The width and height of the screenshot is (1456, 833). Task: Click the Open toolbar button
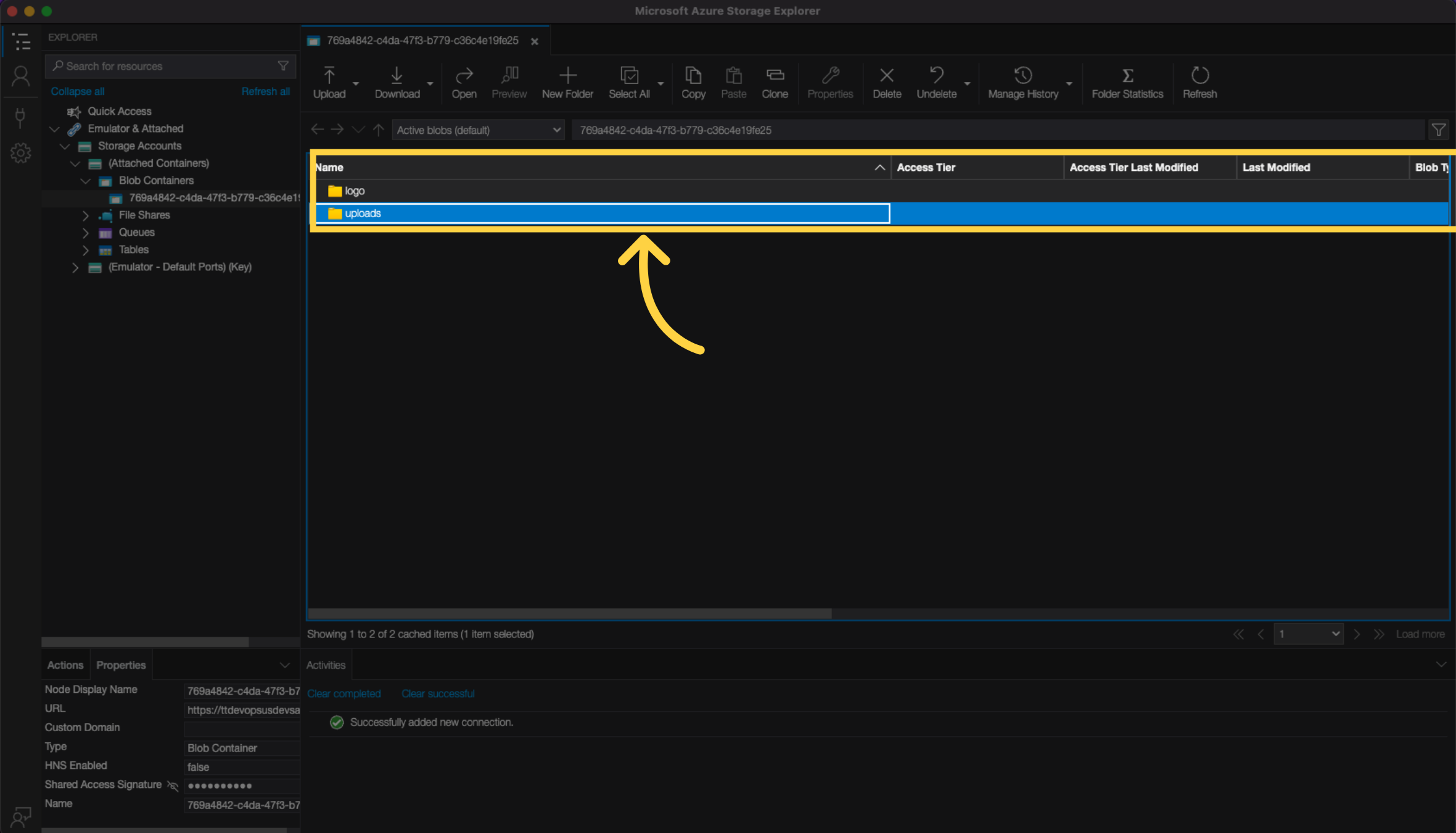click(464, 83)
